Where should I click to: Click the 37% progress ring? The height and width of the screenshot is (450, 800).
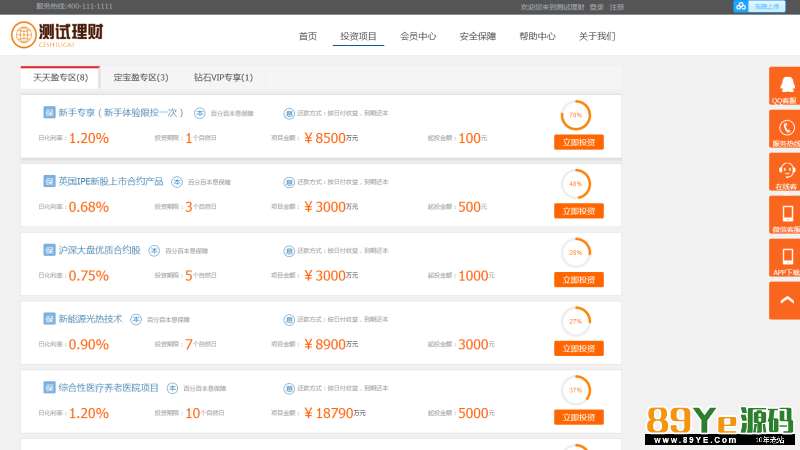(x=576, y=390)
